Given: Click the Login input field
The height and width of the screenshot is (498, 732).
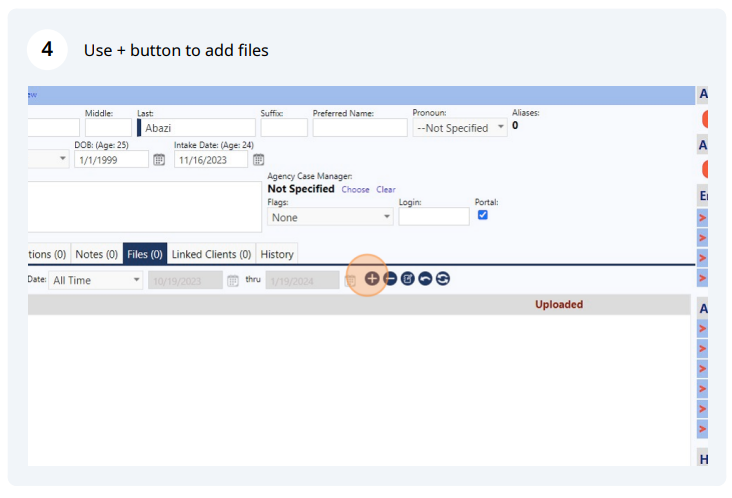Looking at the screenshot, I should pyautogui.click(x=434, y=217).
